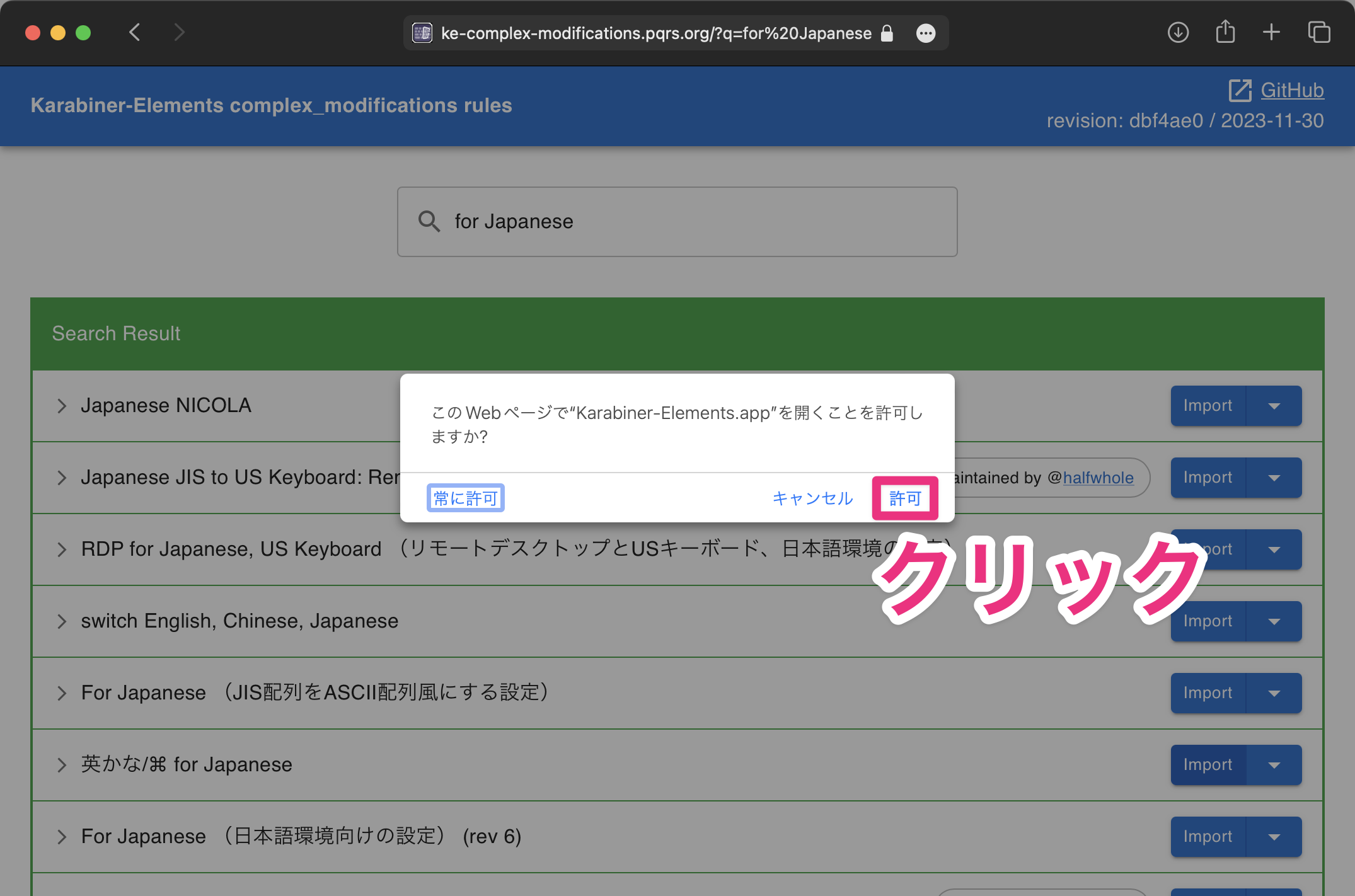
Task: Click the magnifier icon in the search box
Action: pyautogui.click(x=429, y=221)
